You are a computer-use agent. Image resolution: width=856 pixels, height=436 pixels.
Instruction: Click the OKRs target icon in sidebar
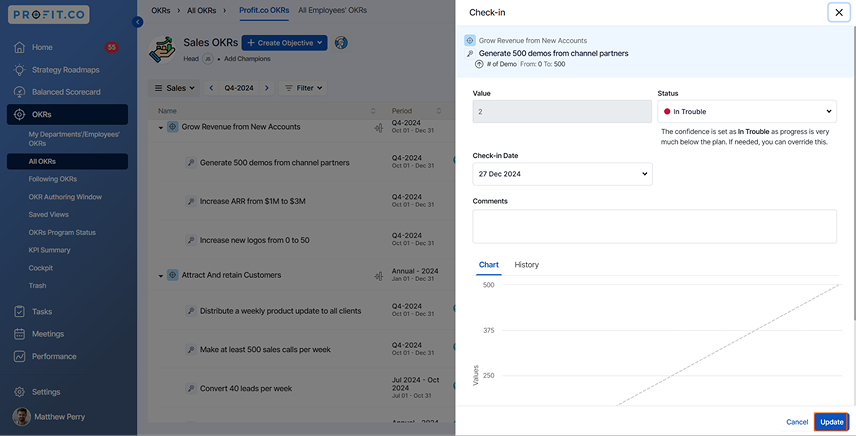point(19,115)
